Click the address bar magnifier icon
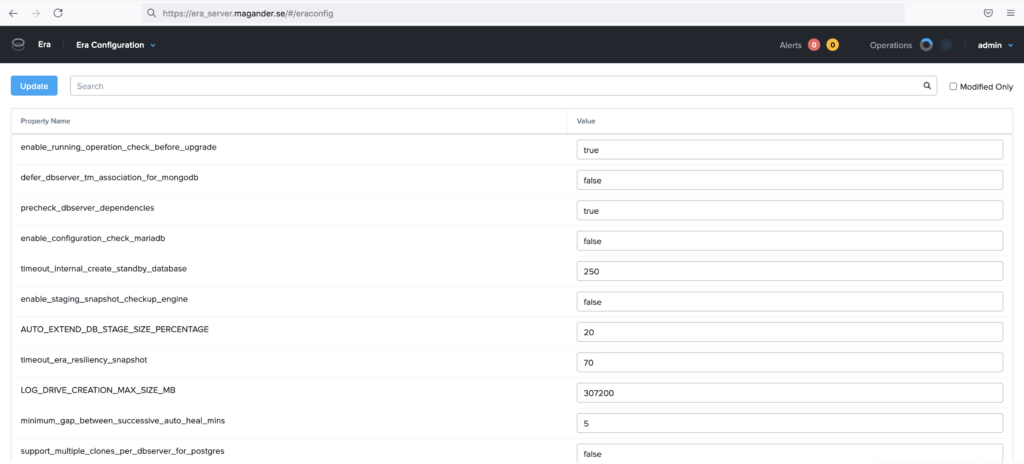 coord(152,13)
